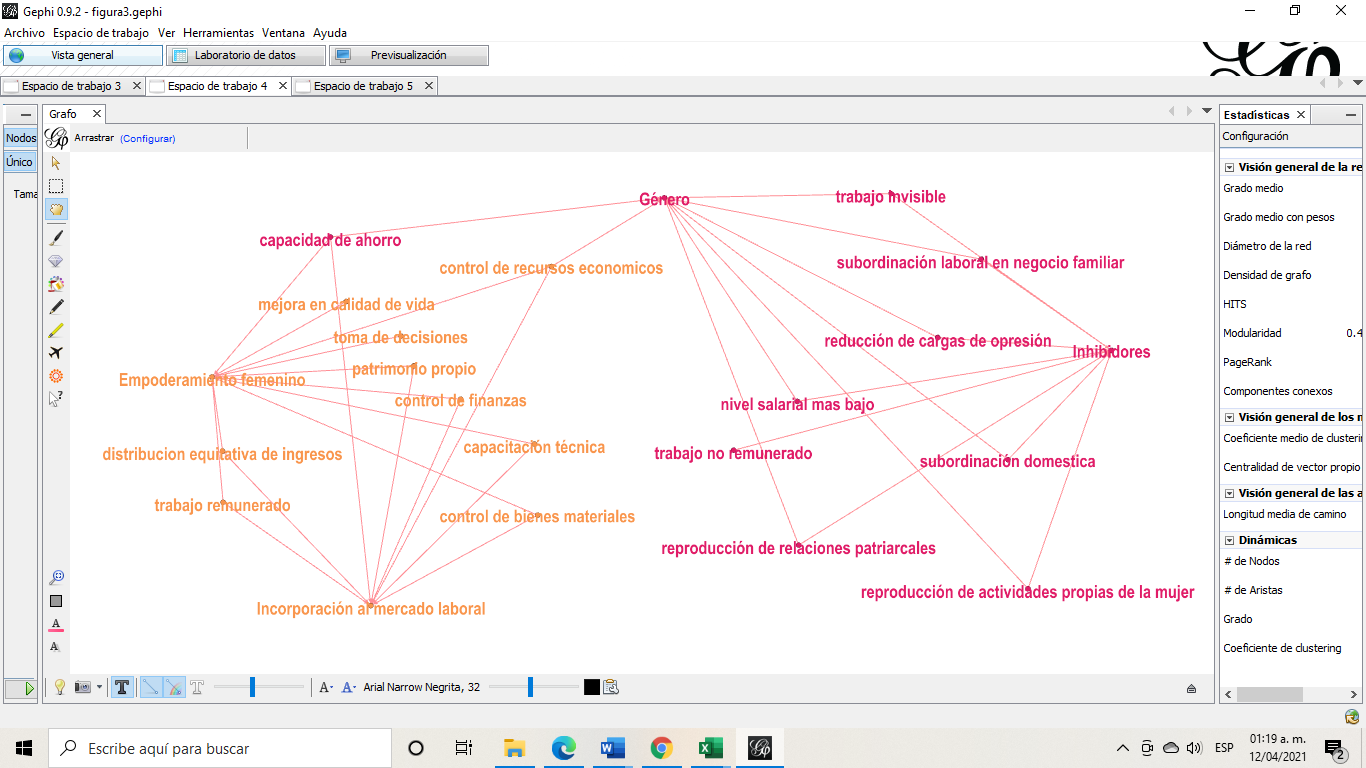Select the black pencil node tool
The image size is (1366, 768).
point(56,306)
